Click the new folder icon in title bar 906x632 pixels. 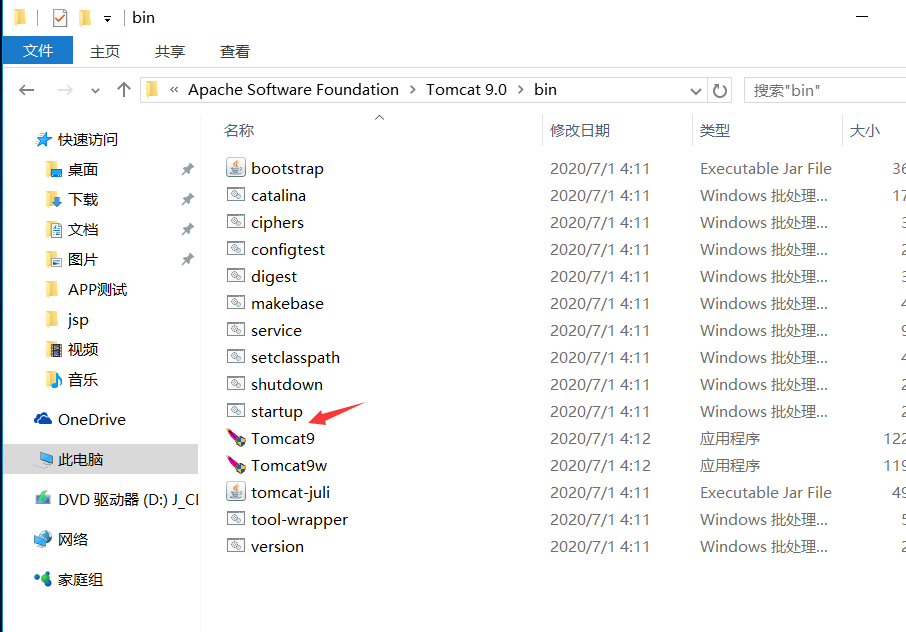point(85,18)
